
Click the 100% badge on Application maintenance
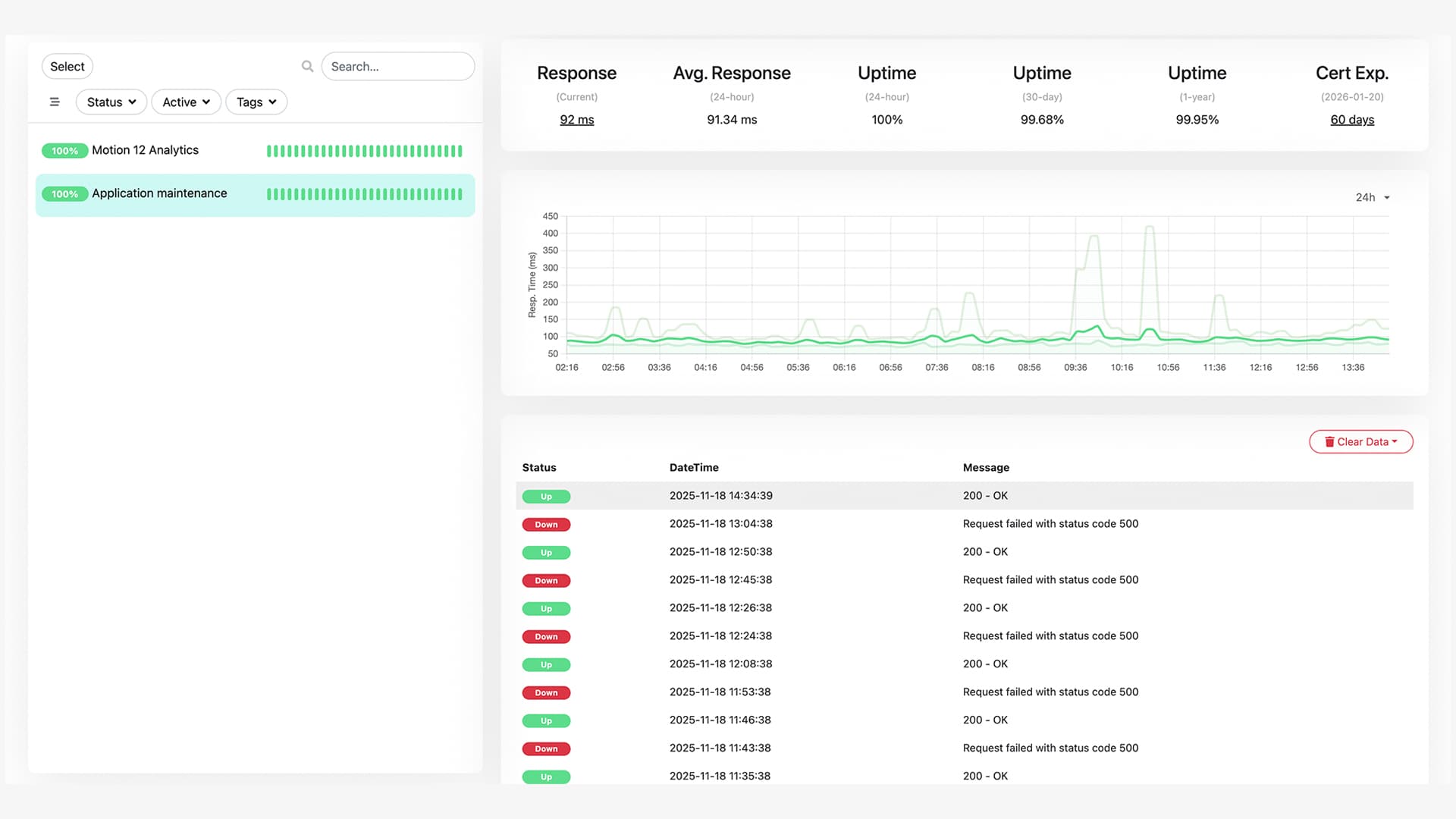tap(64, 193)
